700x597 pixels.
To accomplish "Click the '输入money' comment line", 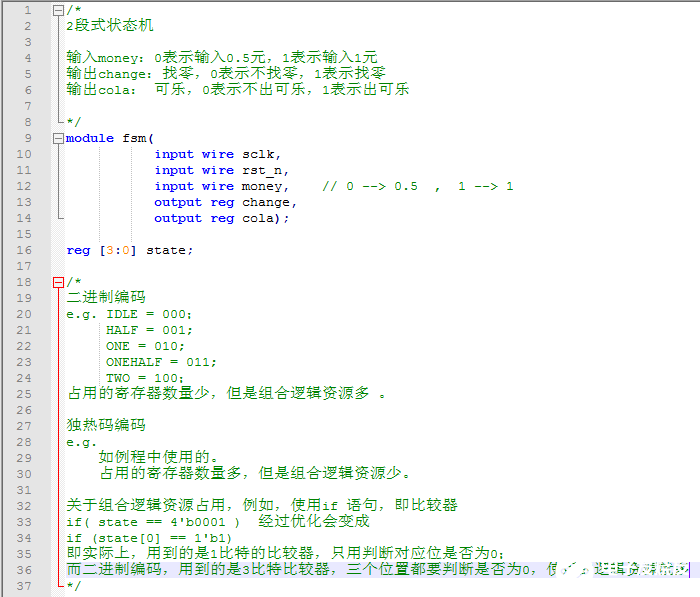I will [x=222, y=58].
